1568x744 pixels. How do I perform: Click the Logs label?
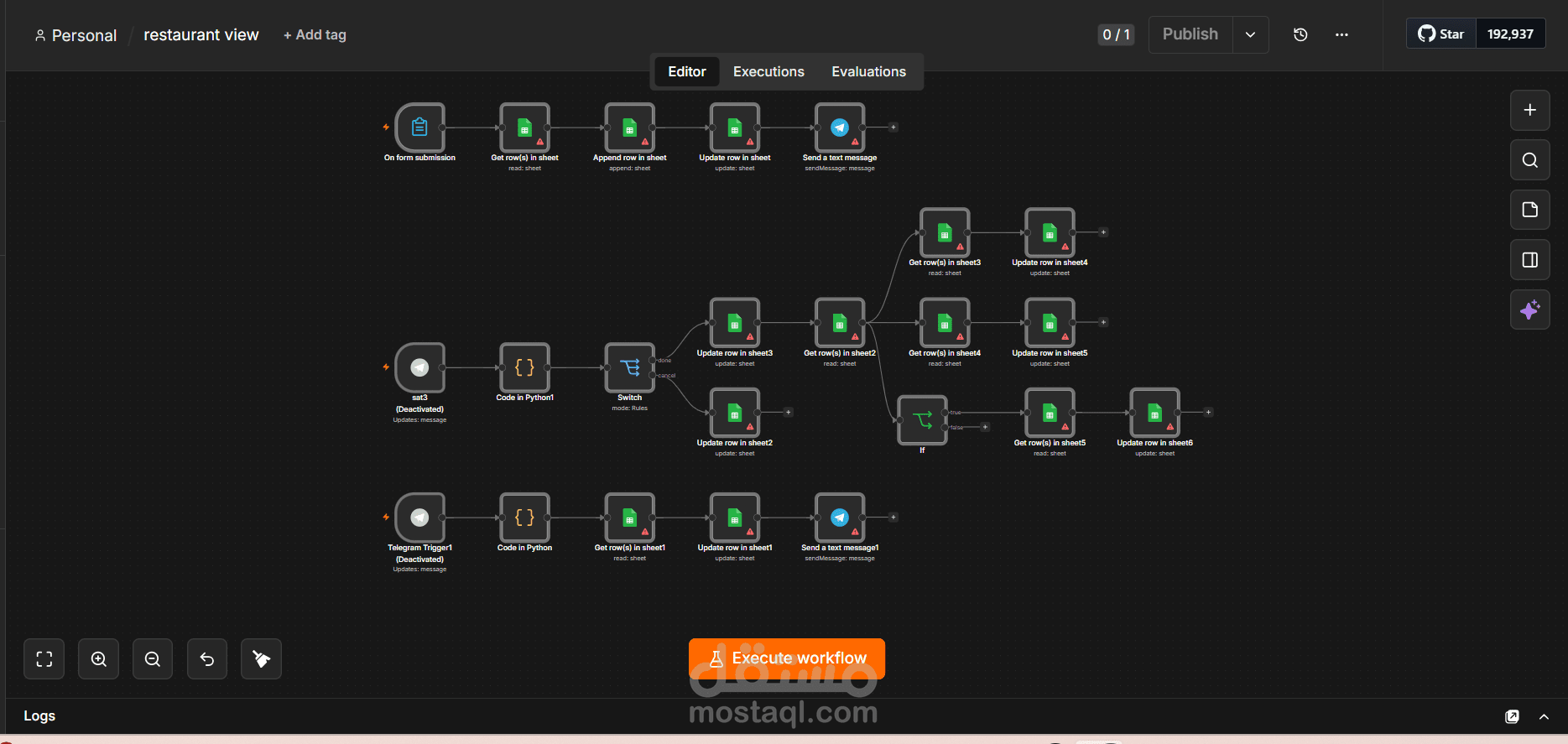tap(39, 716)
